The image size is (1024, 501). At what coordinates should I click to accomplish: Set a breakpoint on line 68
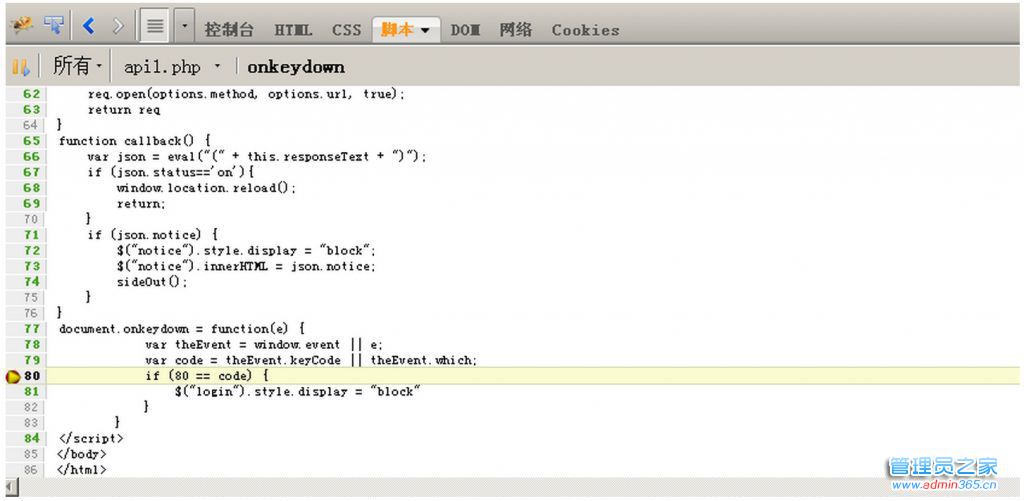[31, 188]
